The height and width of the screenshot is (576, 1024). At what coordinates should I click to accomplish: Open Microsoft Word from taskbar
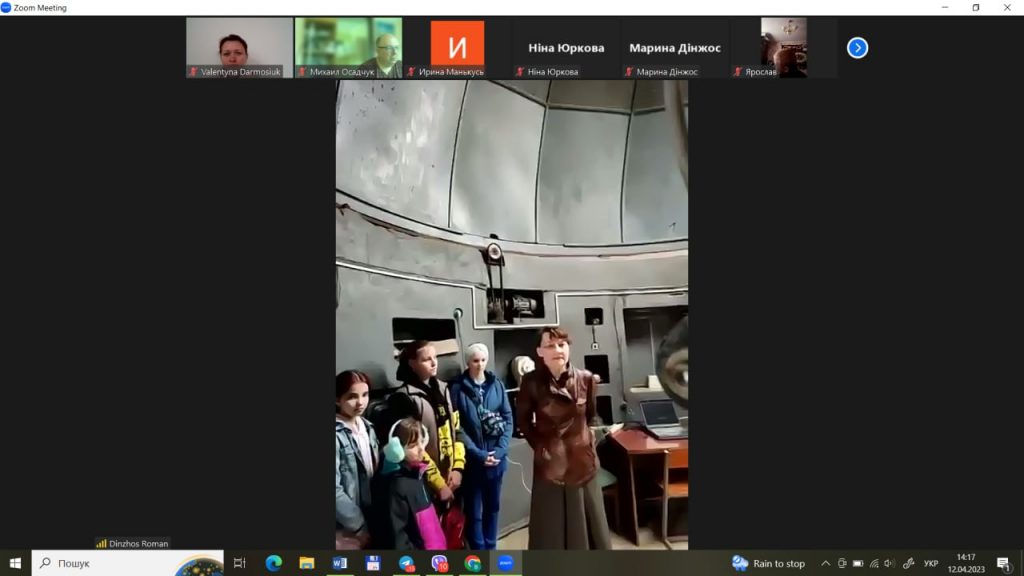pos(339,563)
